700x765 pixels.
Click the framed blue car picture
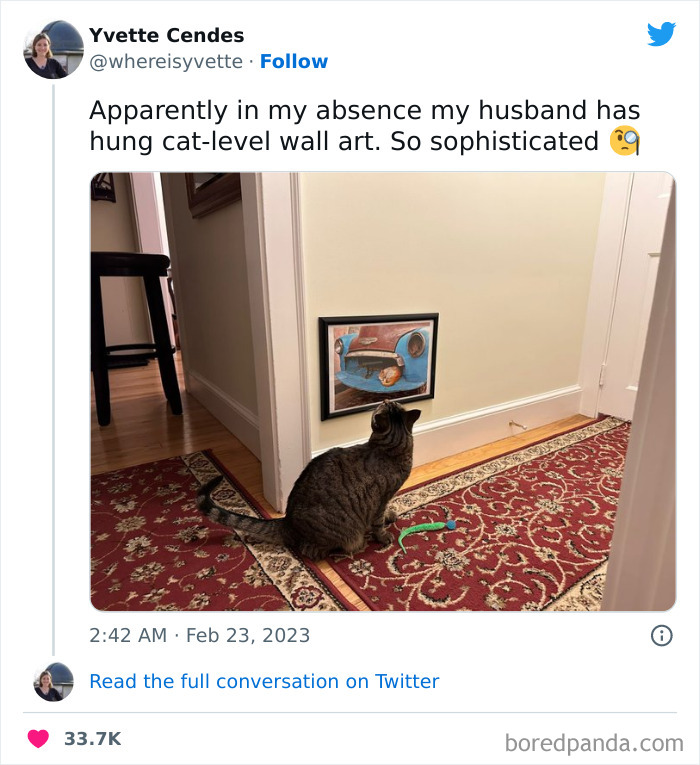point(378,365)
